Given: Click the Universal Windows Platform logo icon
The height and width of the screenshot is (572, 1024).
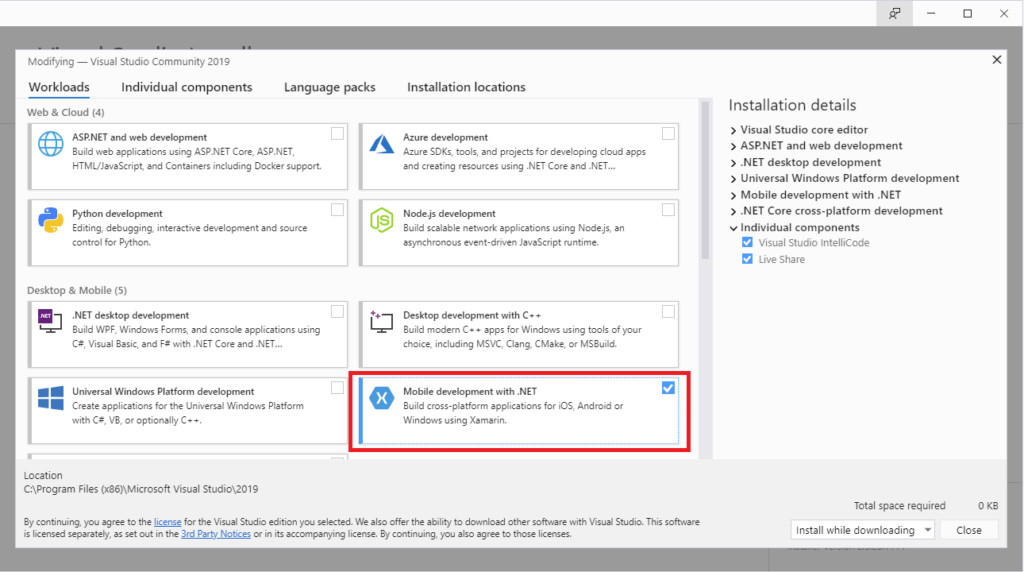Looking at the screenshot, I should [x=50, y=398].
